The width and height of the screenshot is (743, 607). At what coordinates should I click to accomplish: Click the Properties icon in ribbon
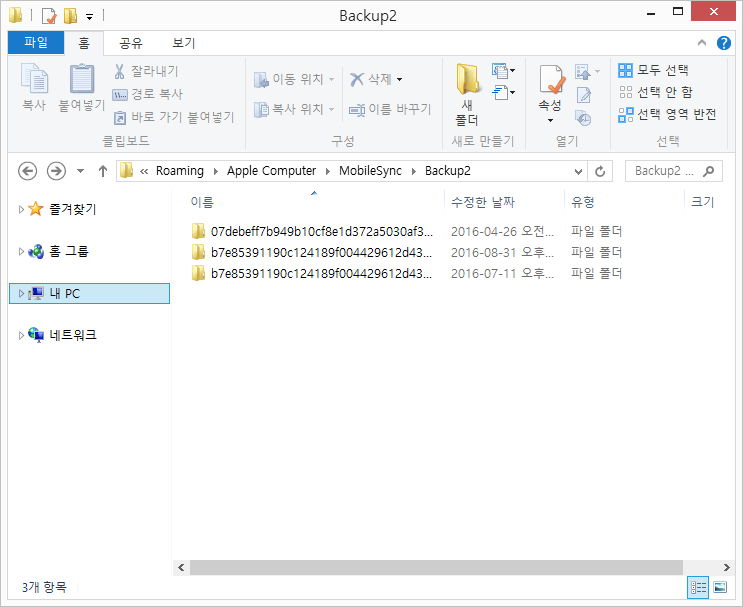[550, 88]
